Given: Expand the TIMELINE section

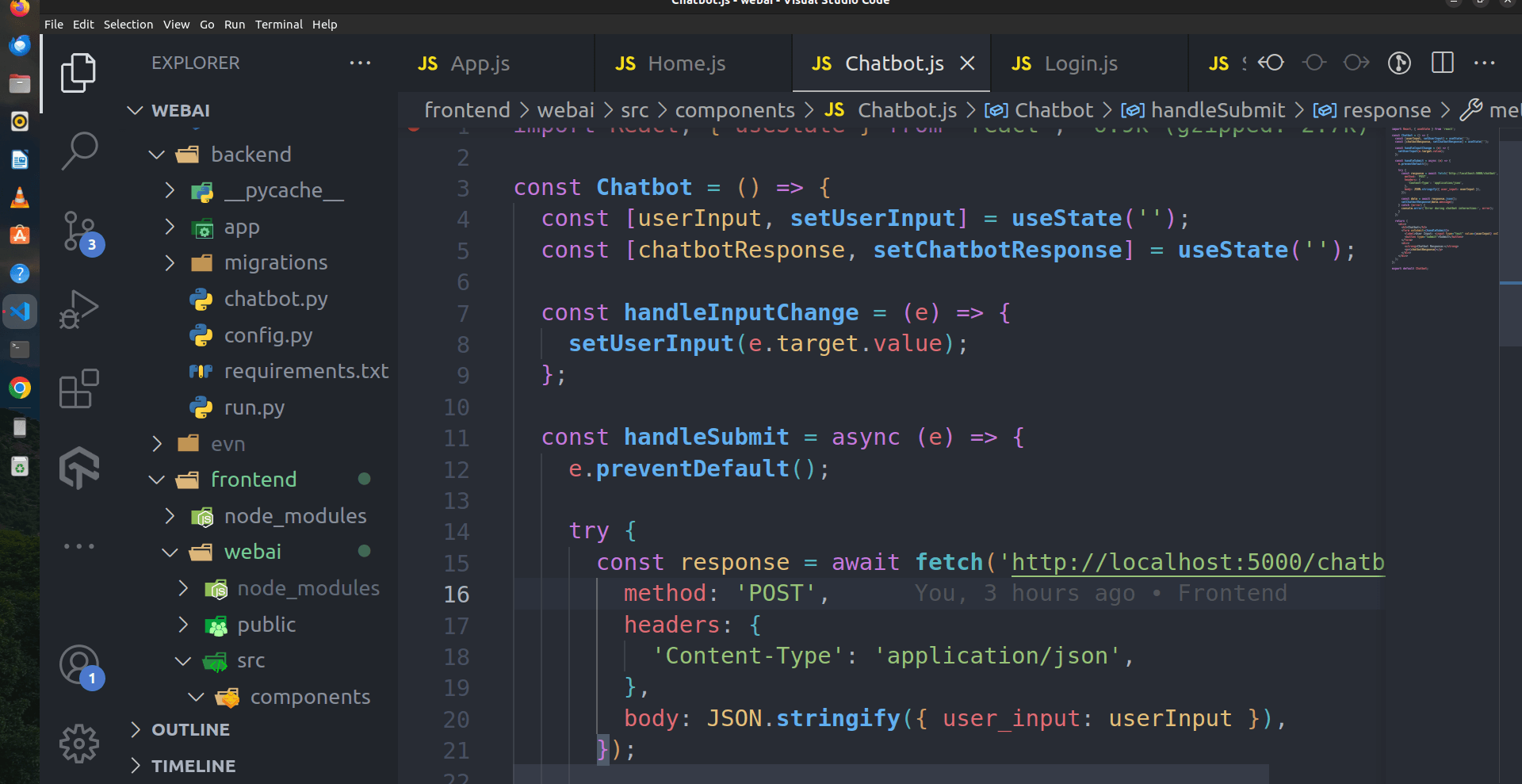Looking at the screenshot, I should (135, 766).
